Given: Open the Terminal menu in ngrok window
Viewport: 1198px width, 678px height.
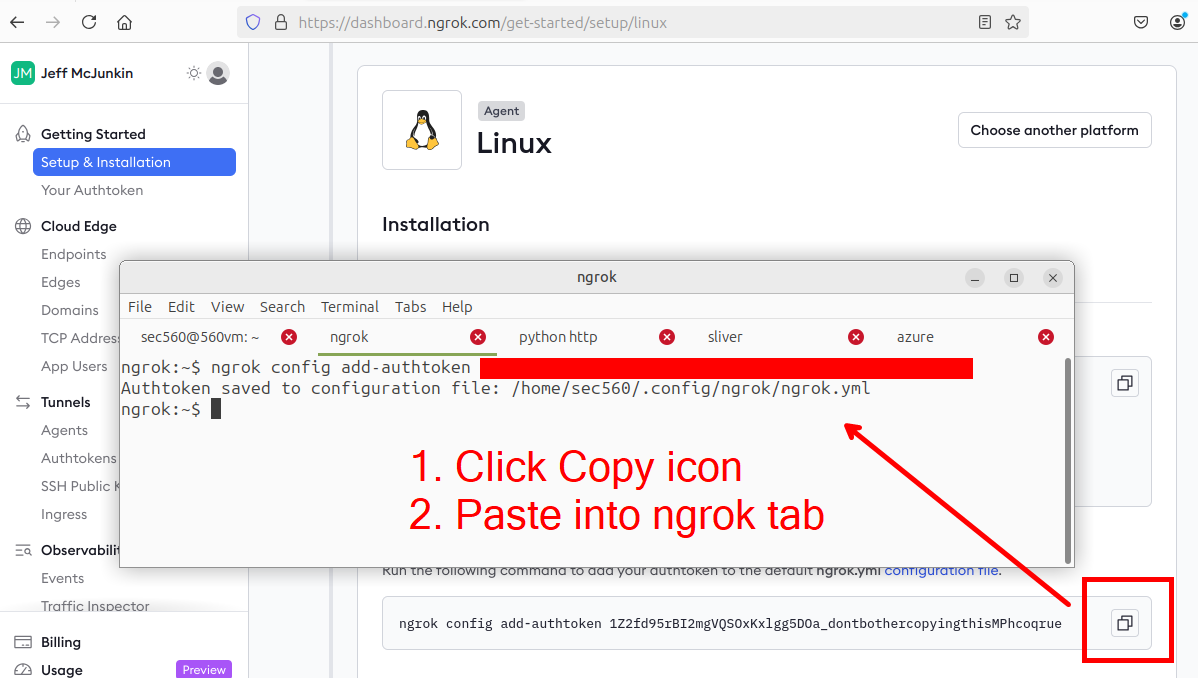Looking at the screenshot, I should click(349, 307).
